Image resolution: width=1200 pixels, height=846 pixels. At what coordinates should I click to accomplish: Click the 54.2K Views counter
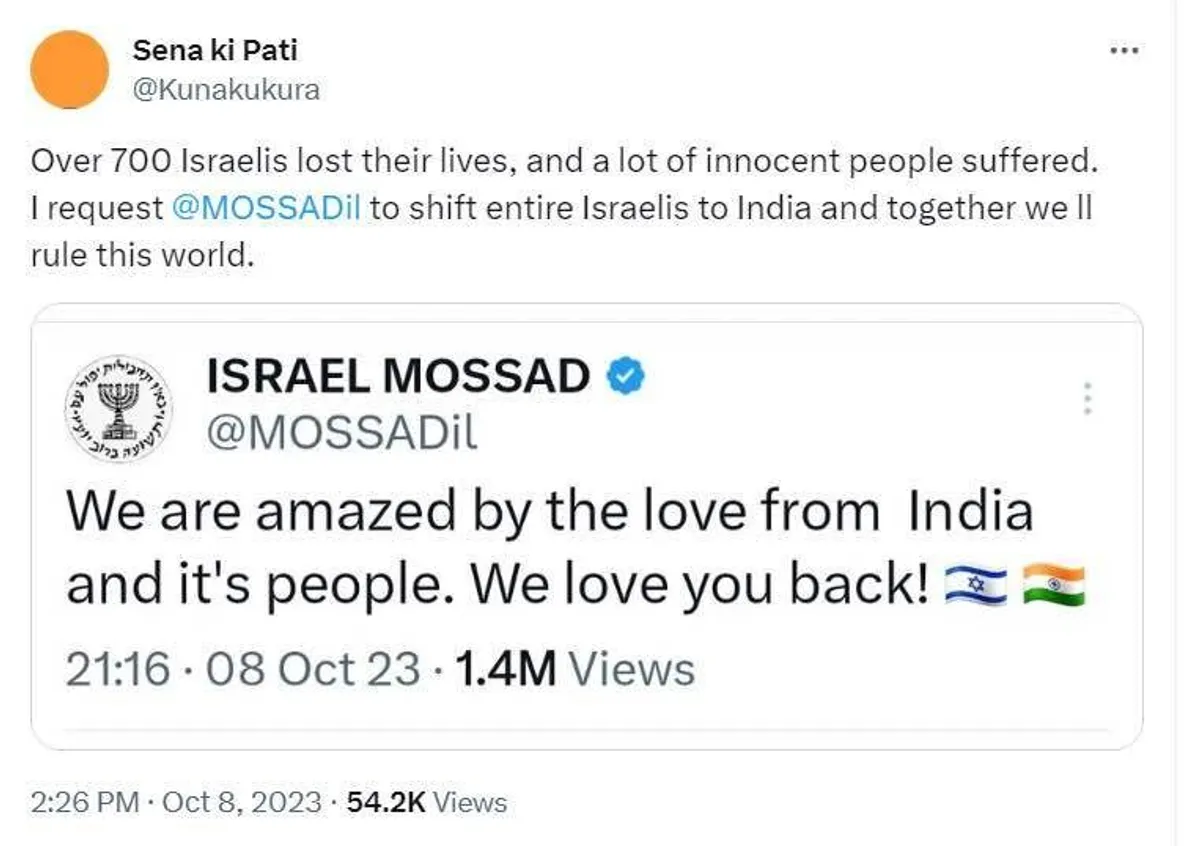tap(426, 802)
